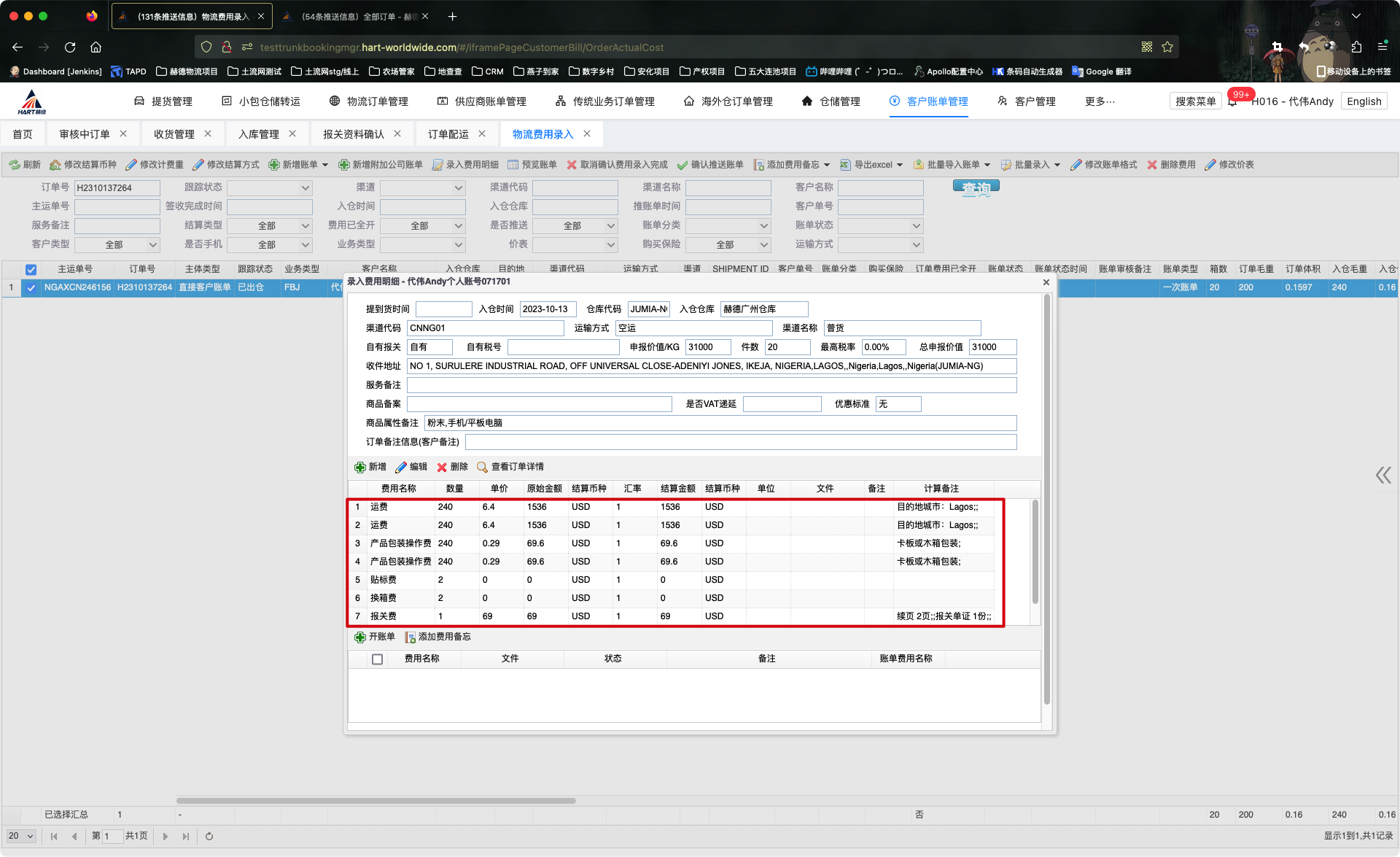Click the 预览账单 preview bill icon
The width and height of the screenshot is (1400, 857).
click(513, 165)
